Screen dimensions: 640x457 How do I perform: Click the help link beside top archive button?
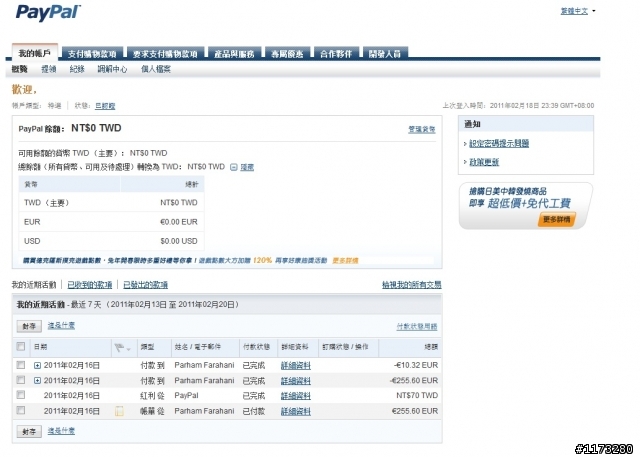(x=61, y=326)
